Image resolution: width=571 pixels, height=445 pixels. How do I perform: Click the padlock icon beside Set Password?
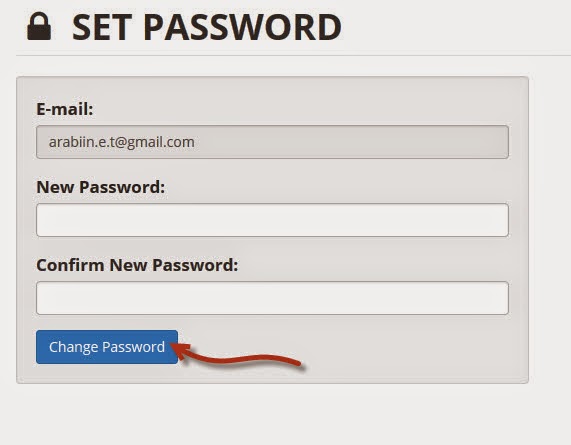click(39, 26)
